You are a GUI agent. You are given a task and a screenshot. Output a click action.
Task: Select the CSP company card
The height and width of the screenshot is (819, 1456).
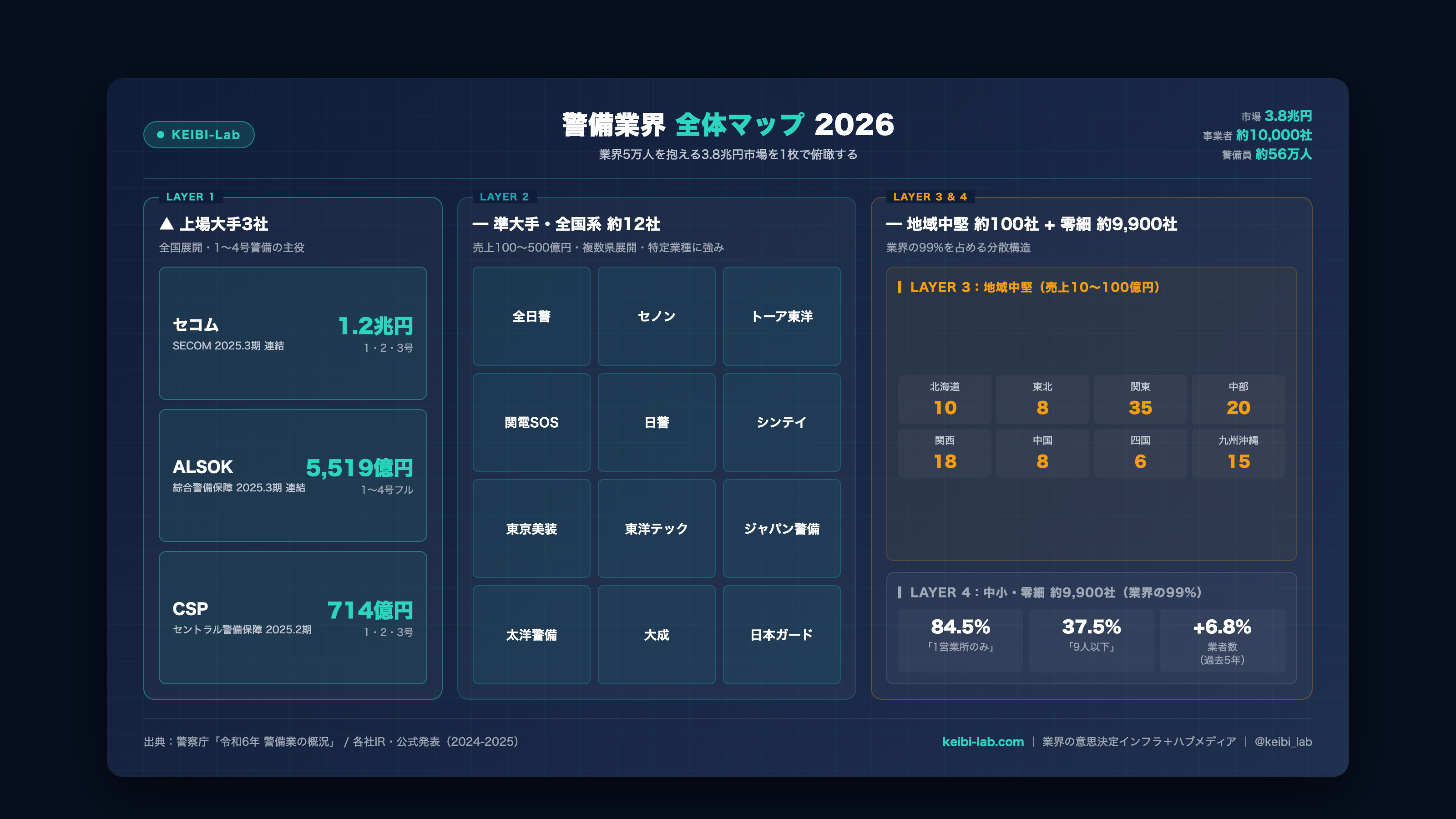coord(293,618)
